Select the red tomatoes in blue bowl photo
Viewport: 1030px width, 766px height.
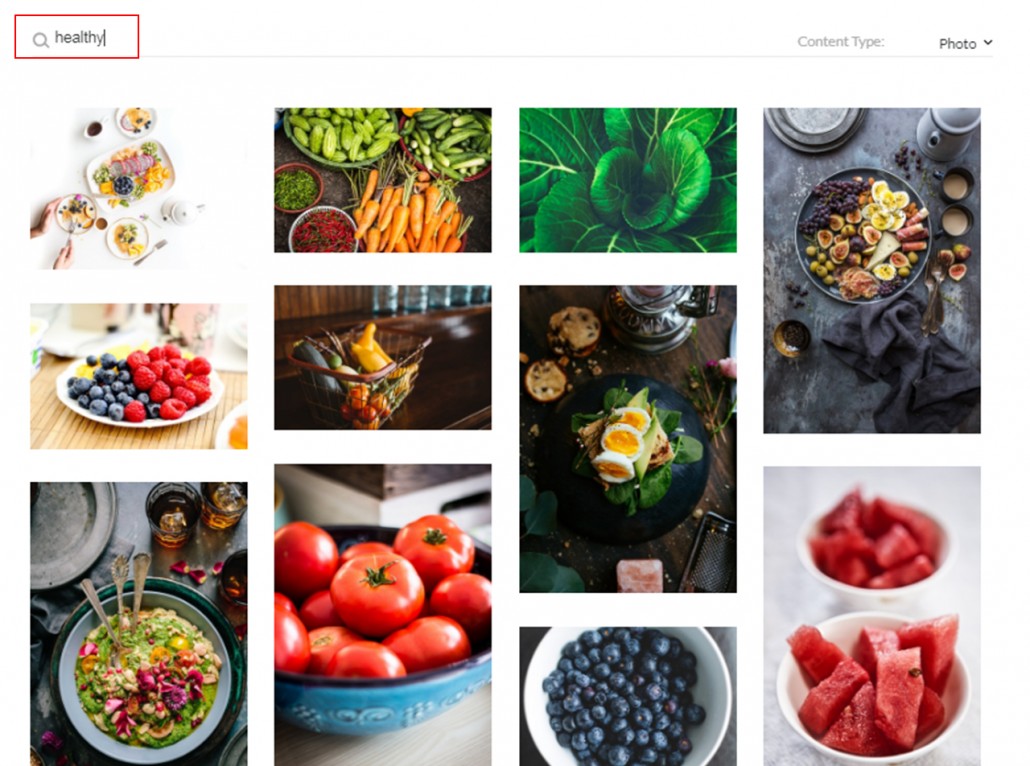click(382, 615)
